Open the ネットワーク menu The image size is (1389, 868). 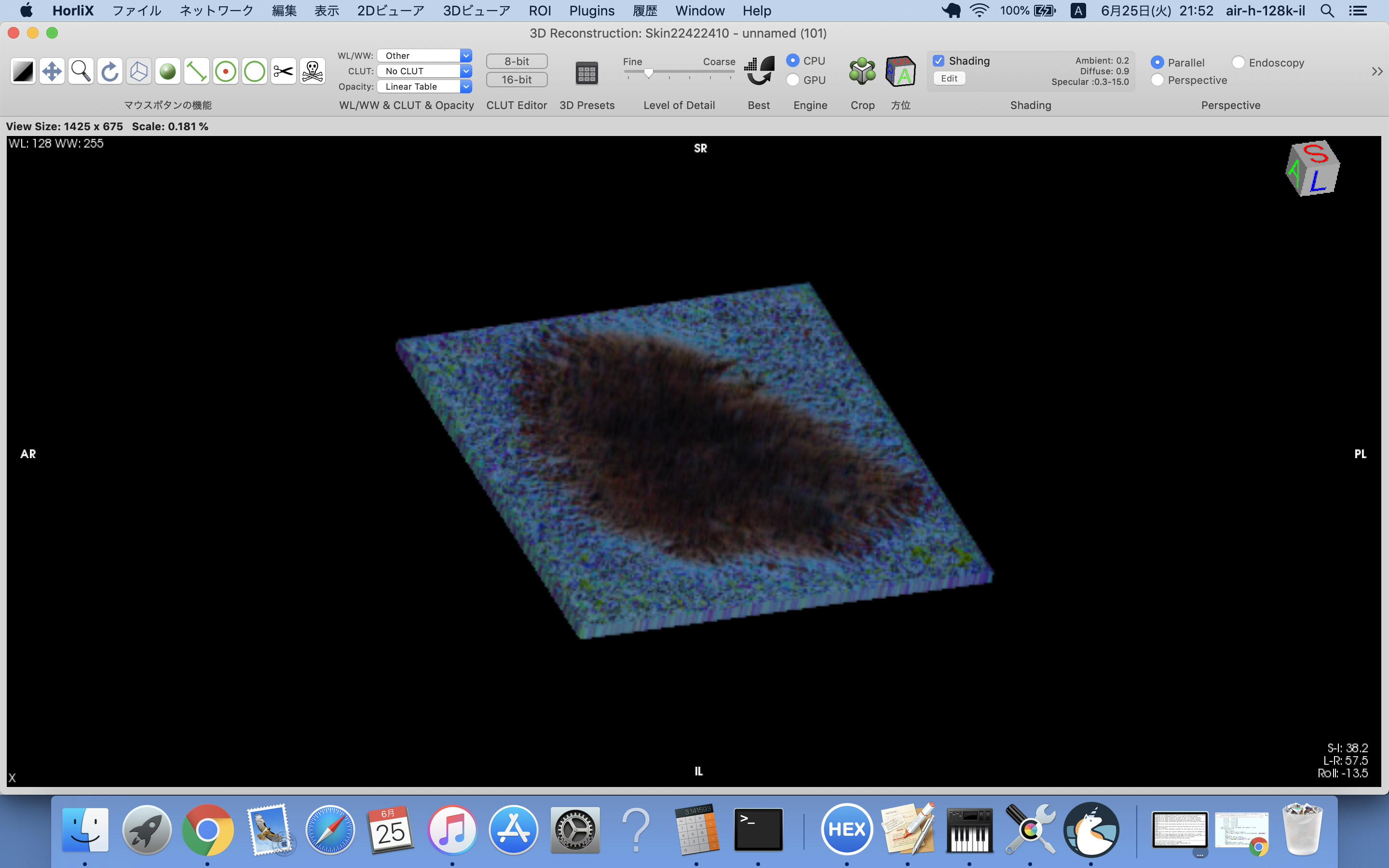pyautogui.click(x=217, y=11)
